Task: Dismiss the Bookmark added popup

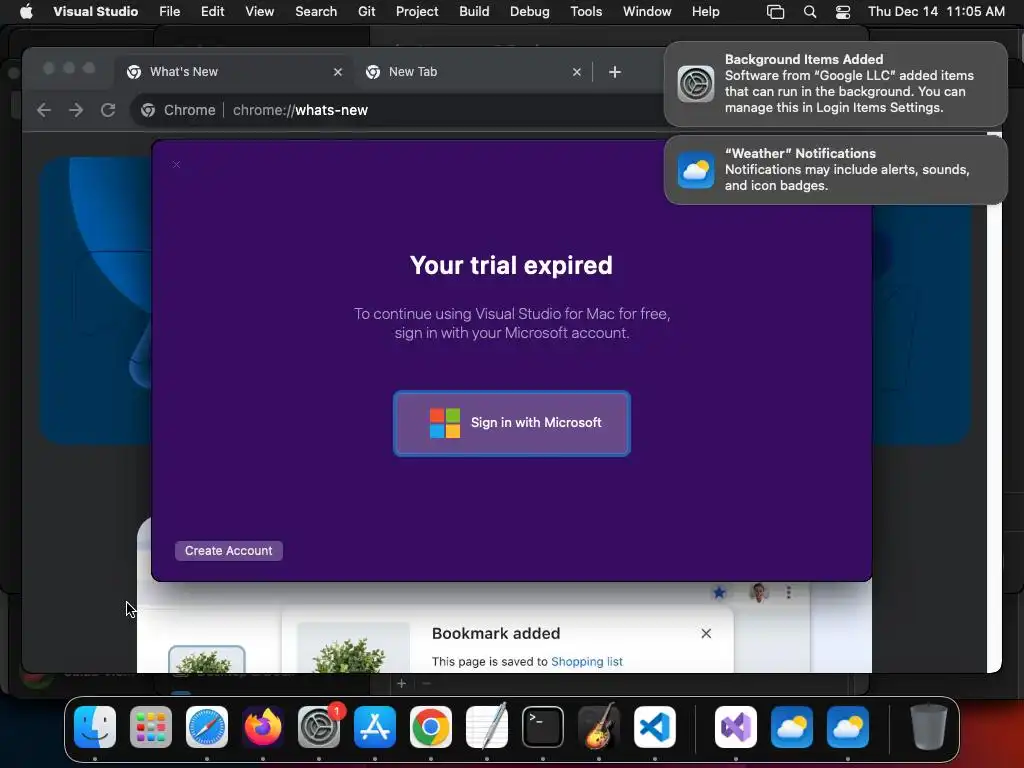Action: (706, 633)
